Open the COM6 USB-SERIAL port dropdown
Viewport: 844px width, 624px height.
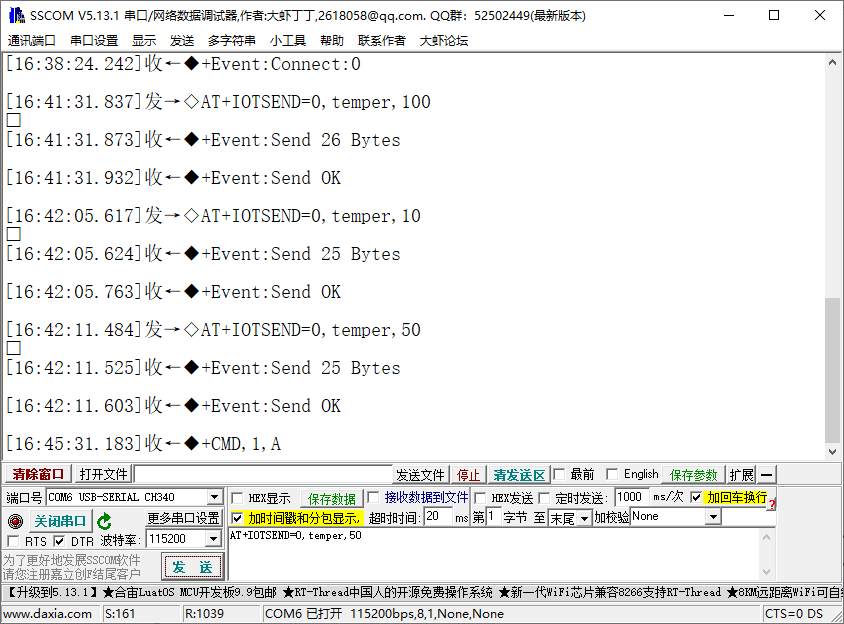click(x=215, y=497)
